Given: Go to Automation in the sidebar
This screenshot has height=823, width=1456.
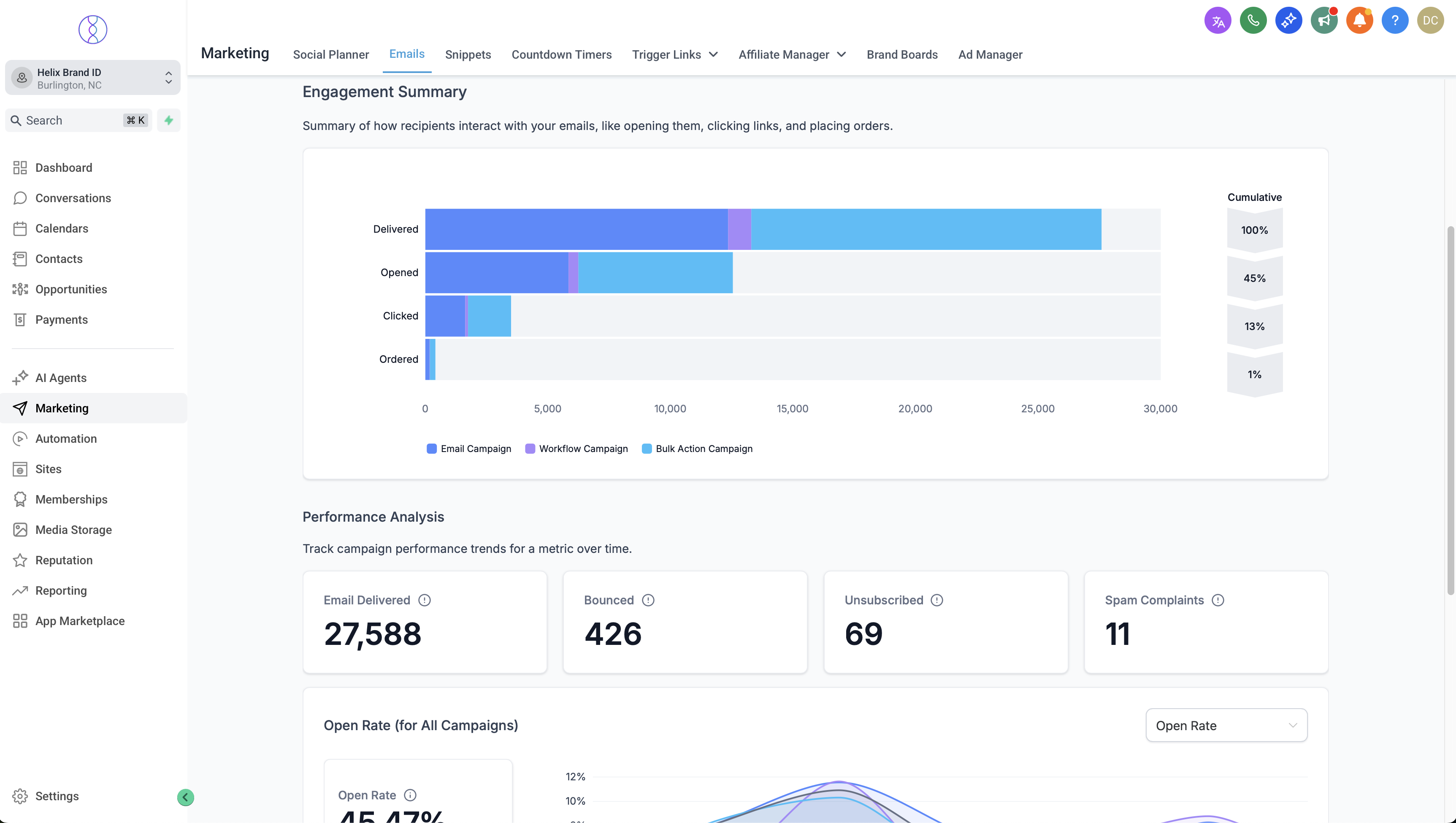Looking at the screenshot, I should click(x=65, y=439).
